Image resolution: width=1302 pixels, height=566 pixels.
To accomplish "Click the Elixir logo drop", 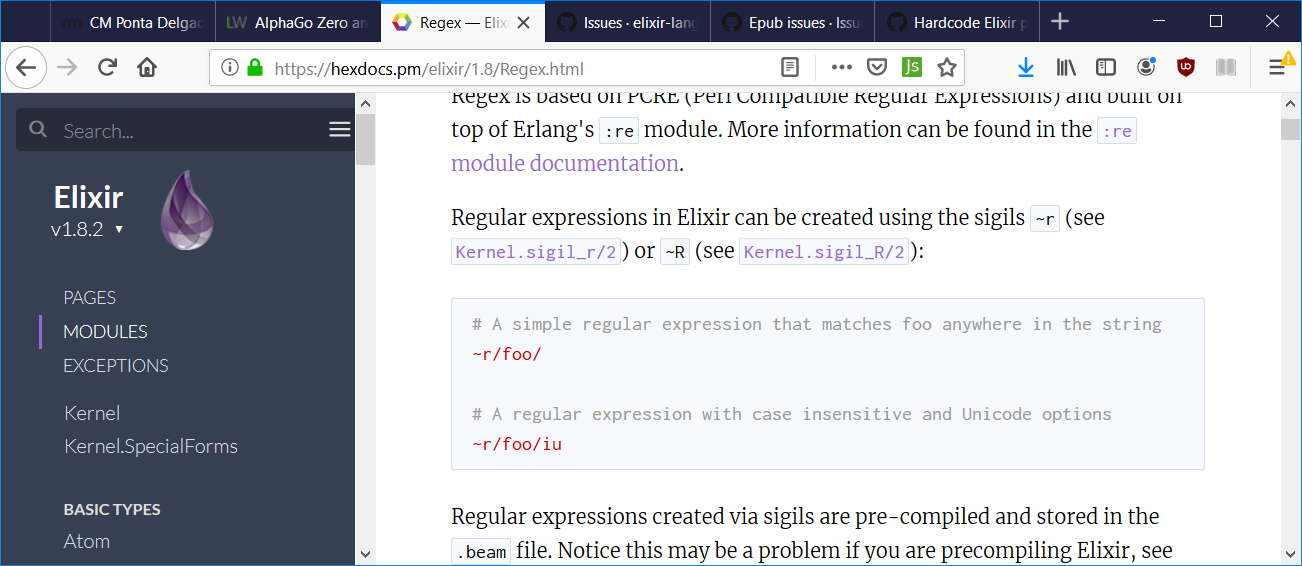I will 187,210.
